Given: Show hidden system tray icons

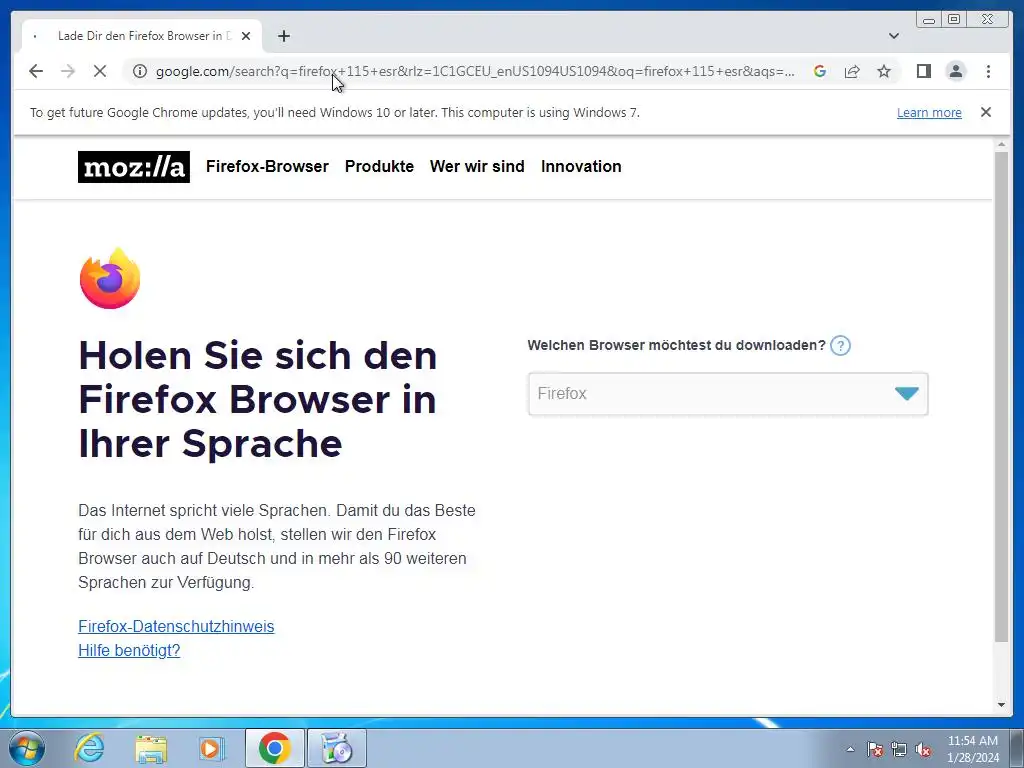Looking at the screenshot, I should pos(850,749).
